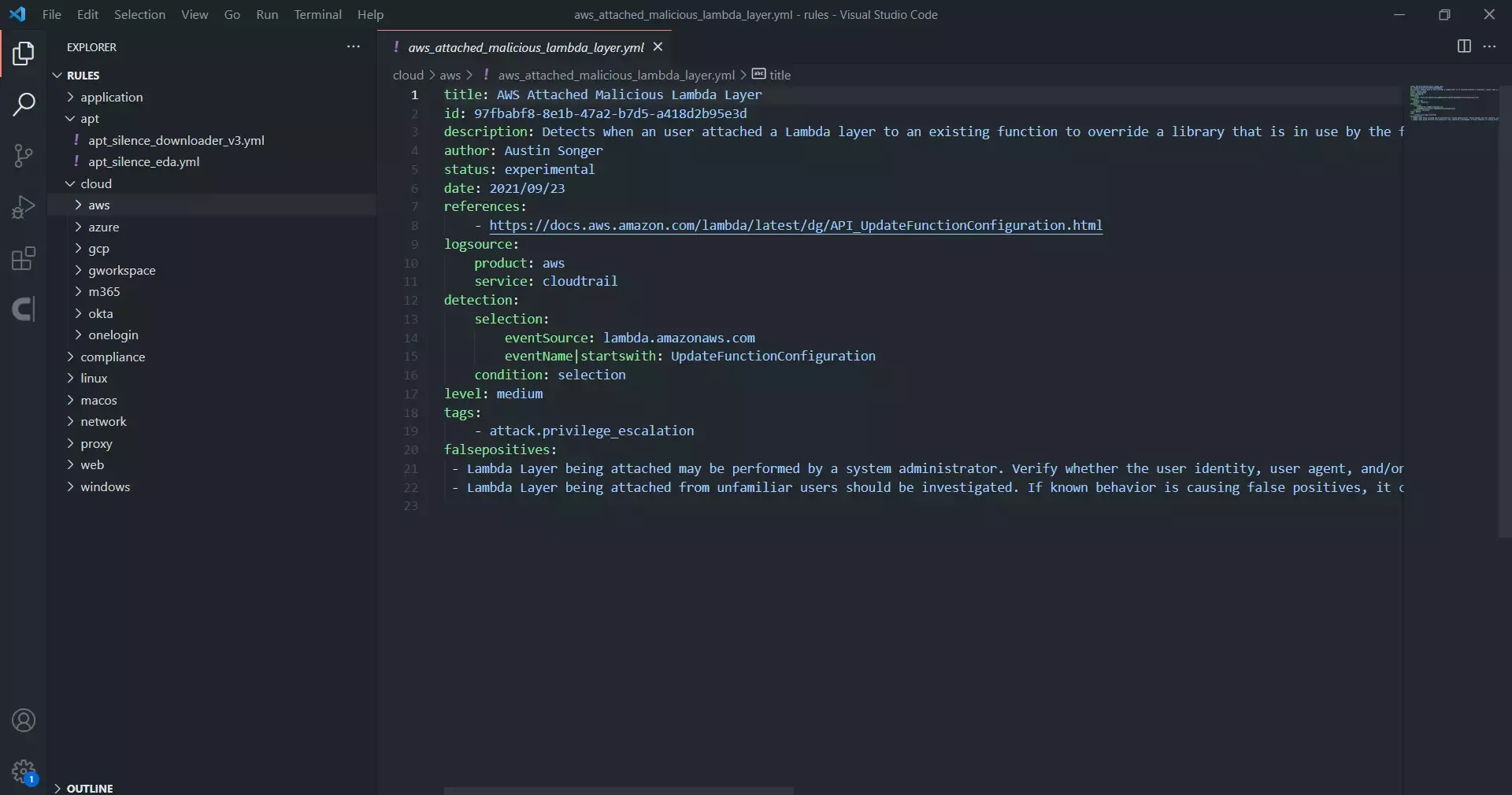The height and width of the screenshot is (795, 1512).
Task: Open the View menu
Action: coord(195,14)
